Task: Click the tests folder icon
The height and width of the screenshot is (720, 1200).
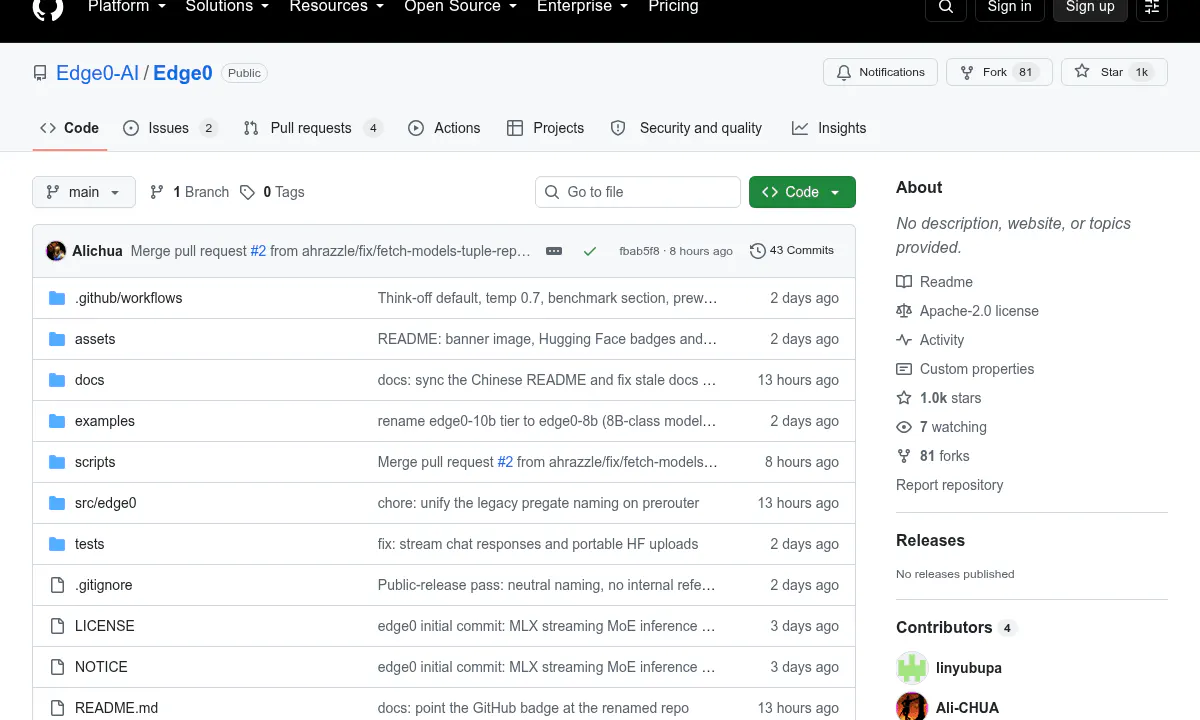Action: pos(57,544)
